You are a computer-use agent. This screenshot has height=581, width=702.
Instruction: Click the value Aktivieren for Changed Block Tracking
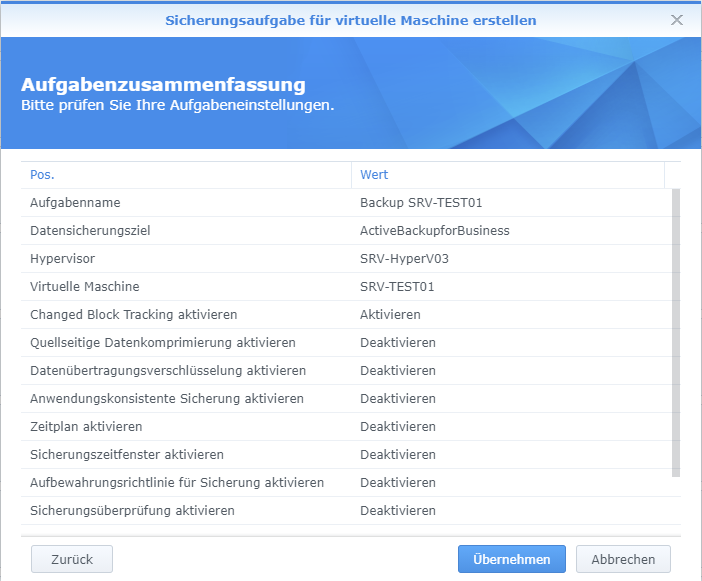(x=390, y=315)
